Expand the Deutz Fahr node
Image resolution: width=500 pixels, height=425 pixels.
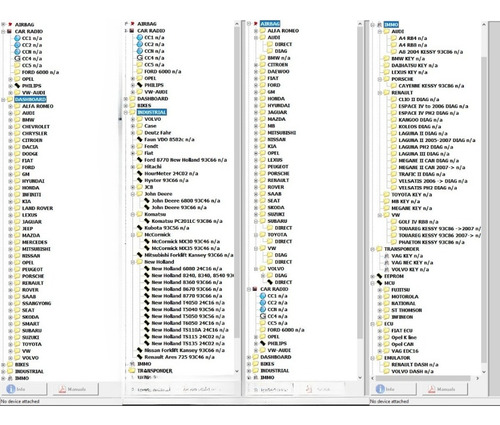(x=133, y=133)
